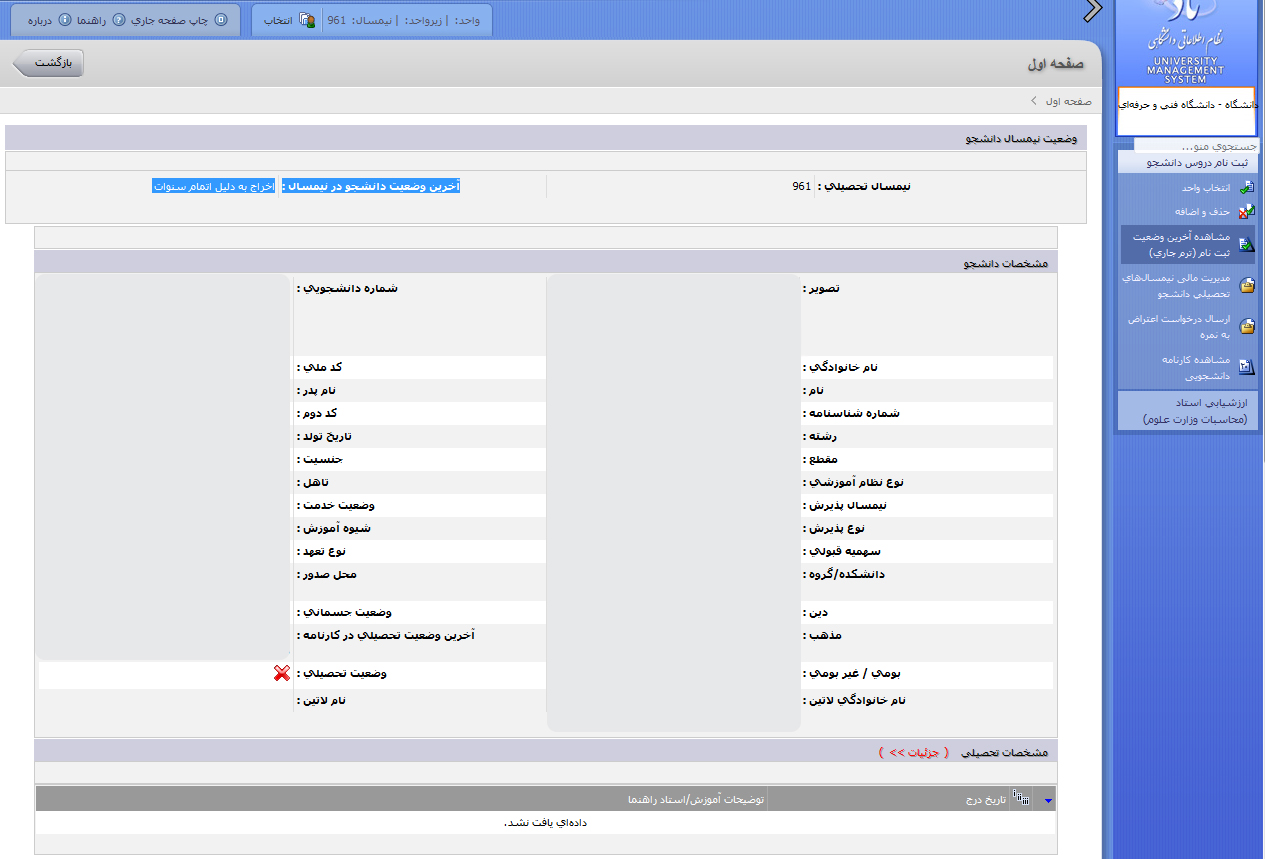
Task: Click the صفحه اول breadcrumb link
Action: tap(1068, 101)
